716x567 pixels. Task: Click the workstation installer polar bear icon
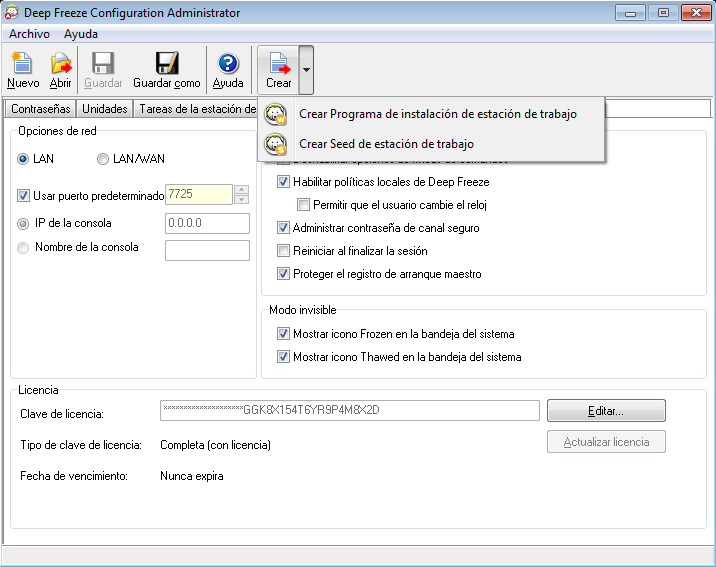pyautogui.click(x=275, y=114)
